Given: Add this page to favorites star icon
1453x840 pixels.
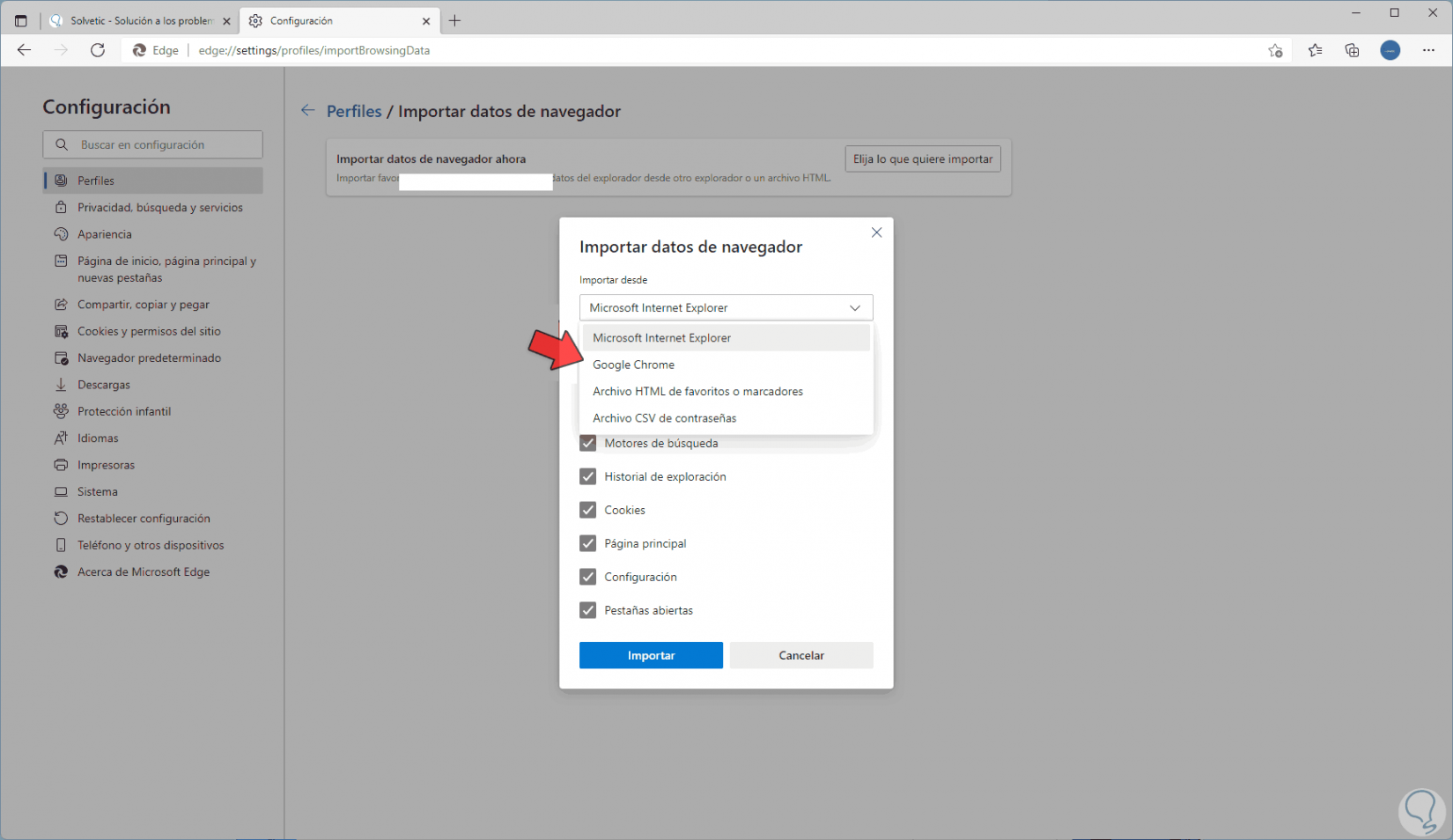Looking at the screenshot, I should point(1275,50).
